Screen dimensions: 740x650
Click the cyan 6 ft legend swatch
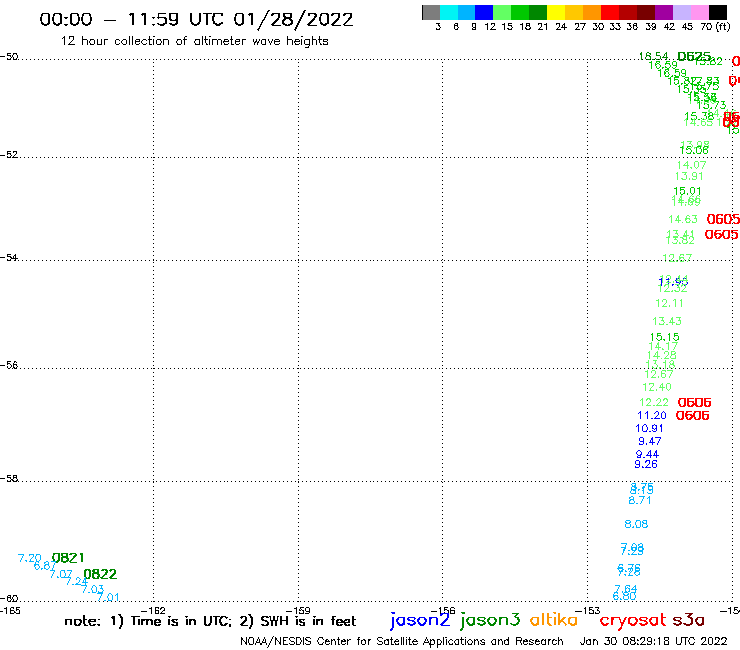pyautogui.click(x=449, y=12)
